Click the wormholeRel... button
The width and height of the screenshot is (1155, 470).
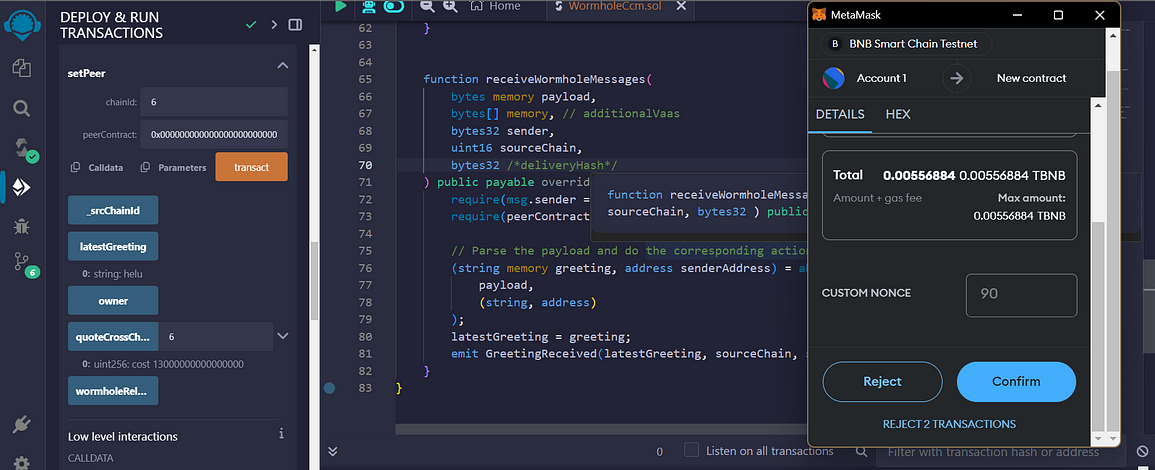[x=113, y=390]
